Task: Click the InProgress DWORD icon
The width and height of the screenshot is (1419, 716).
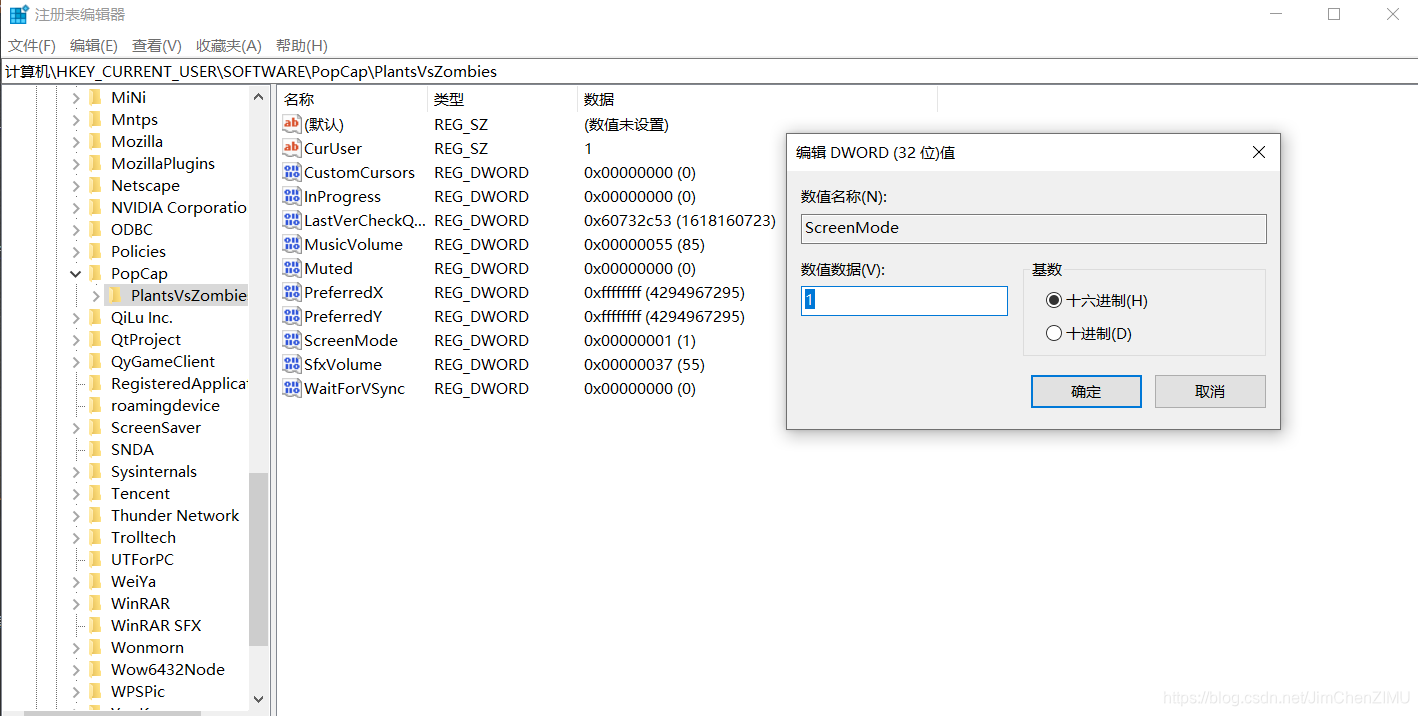Action: (292, 196)
